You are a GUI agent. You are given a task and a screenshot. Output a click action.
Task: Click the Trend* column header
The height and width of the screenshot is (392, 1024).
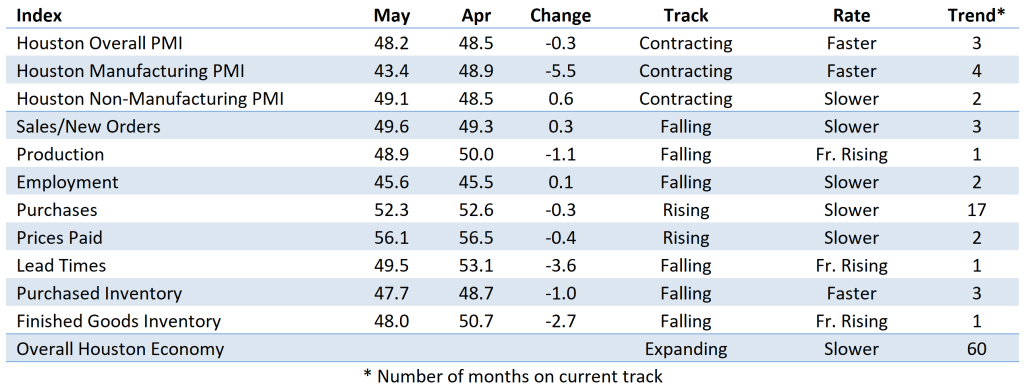(x=976, y=15)
